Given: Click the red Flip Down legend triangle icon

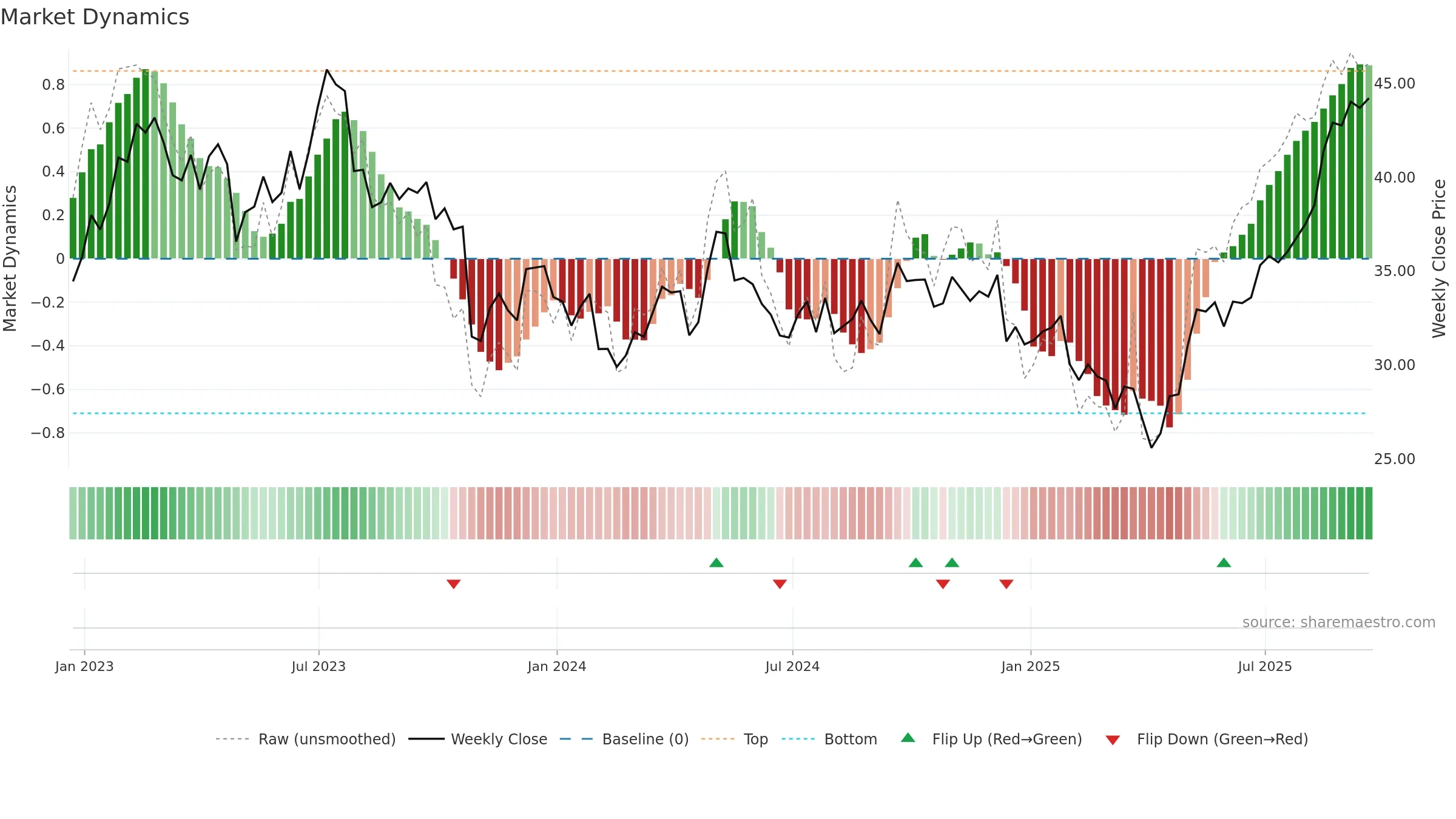Looking at the screenshot, I should (1113, 740).
